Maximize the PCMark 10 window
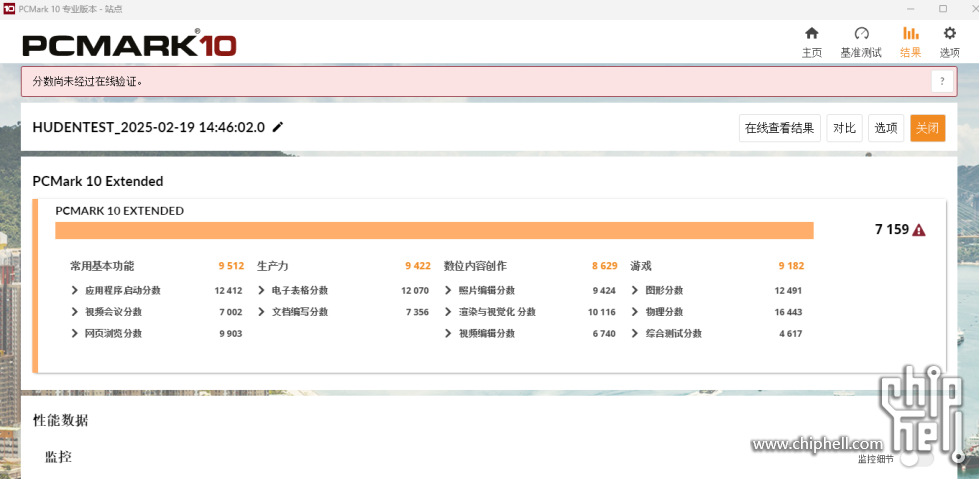 coord(943,9)
